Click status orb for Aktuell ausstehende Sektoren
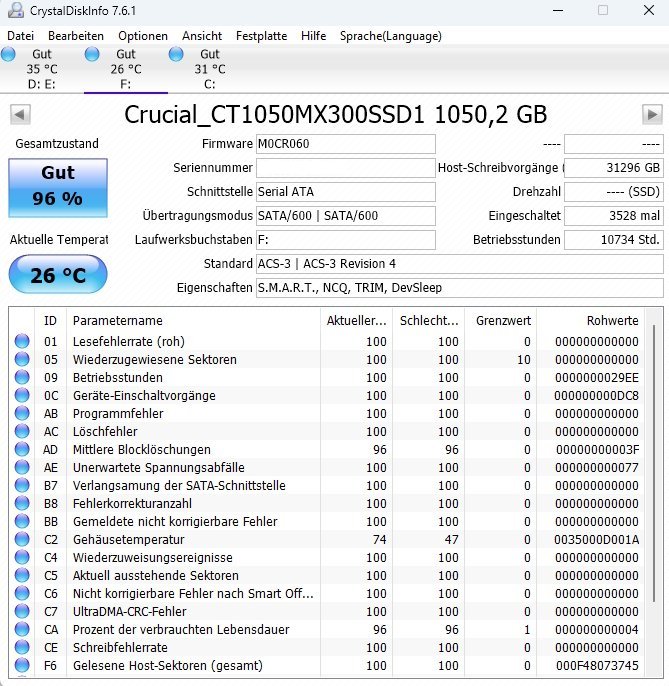Image resolution: width=669 pixels, height=686 pixels. point(22,575)
